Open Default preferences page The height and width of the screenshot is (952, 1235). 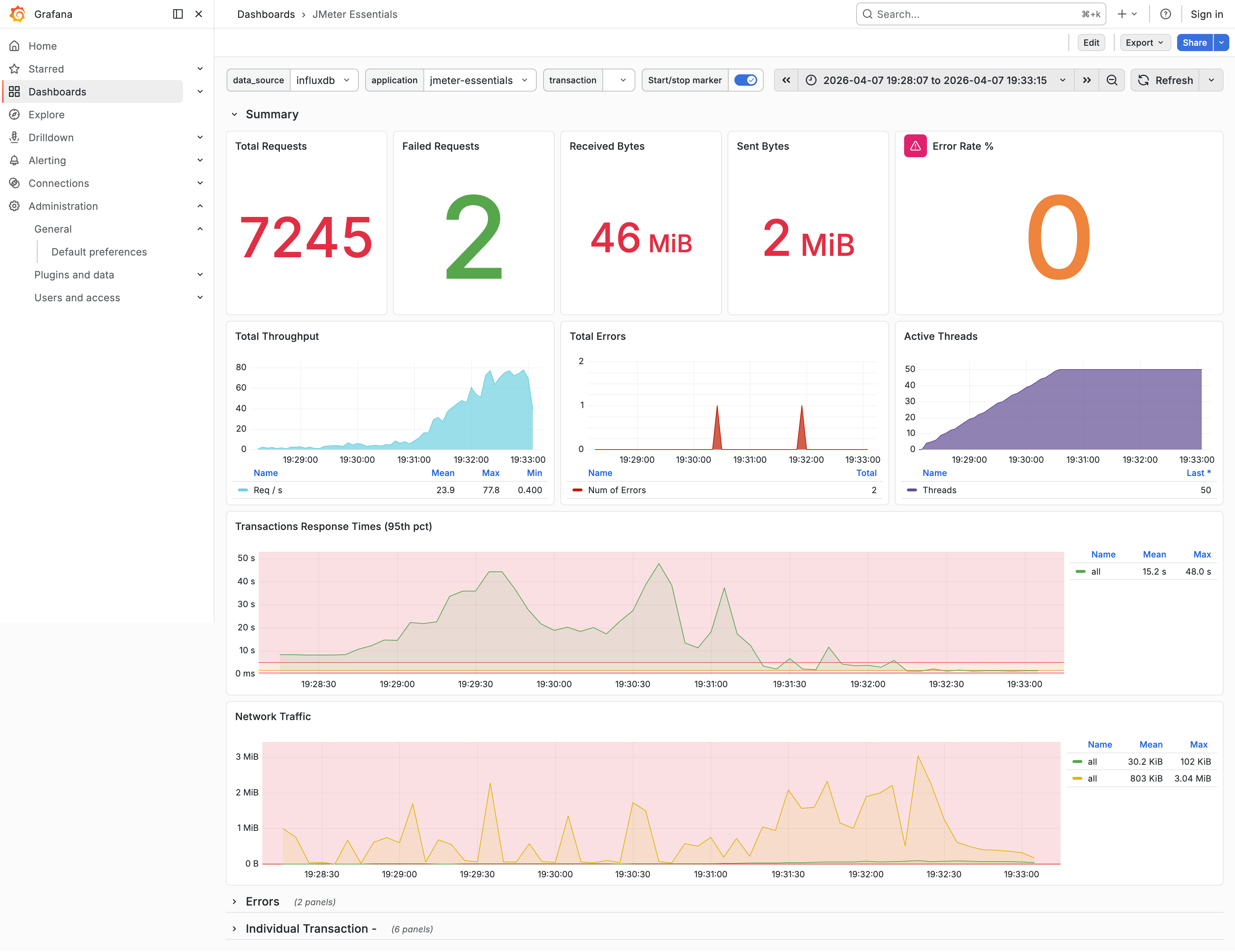coord(99,252)
